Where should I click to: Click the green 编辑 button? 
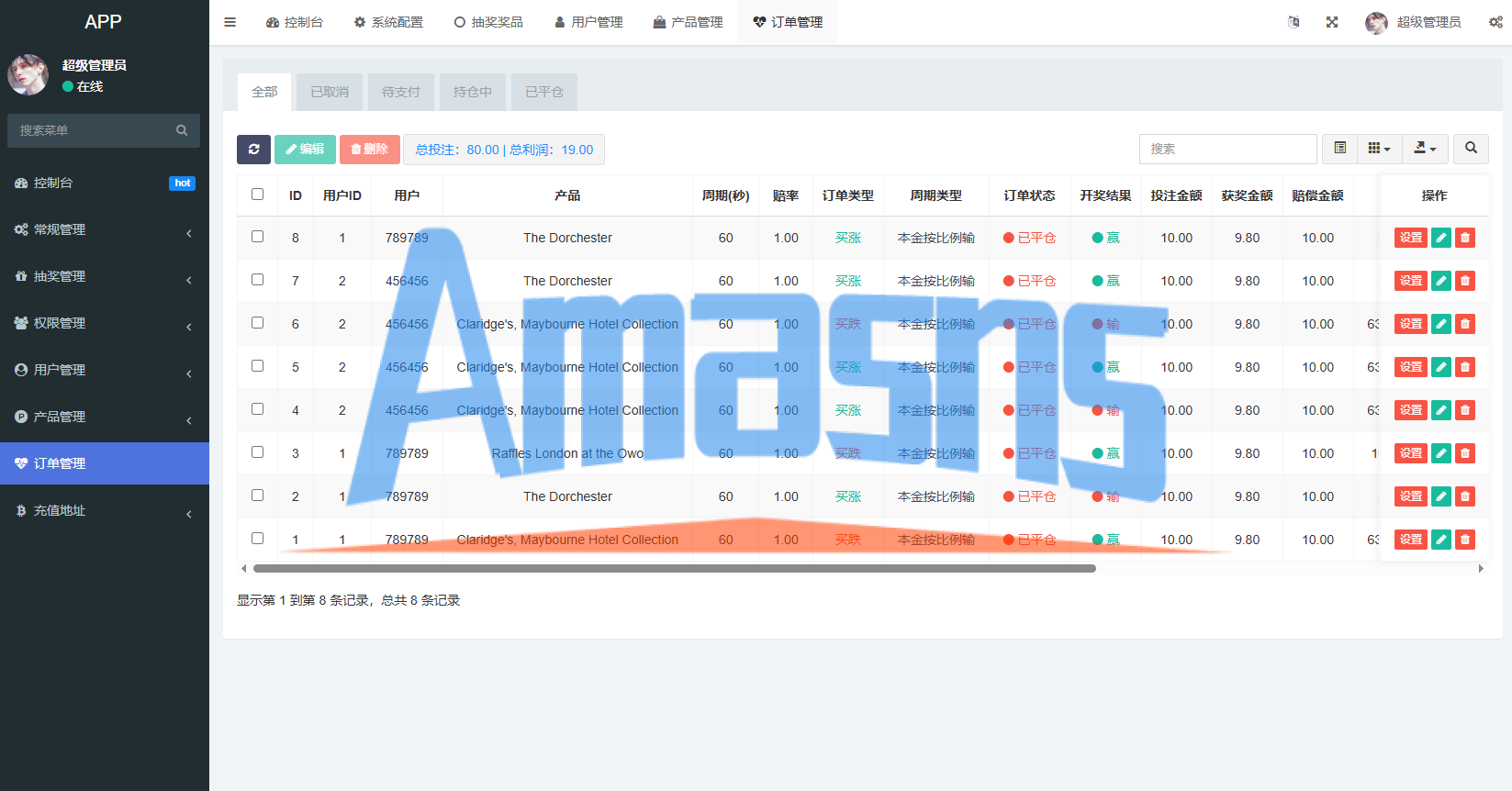(305, 149)
